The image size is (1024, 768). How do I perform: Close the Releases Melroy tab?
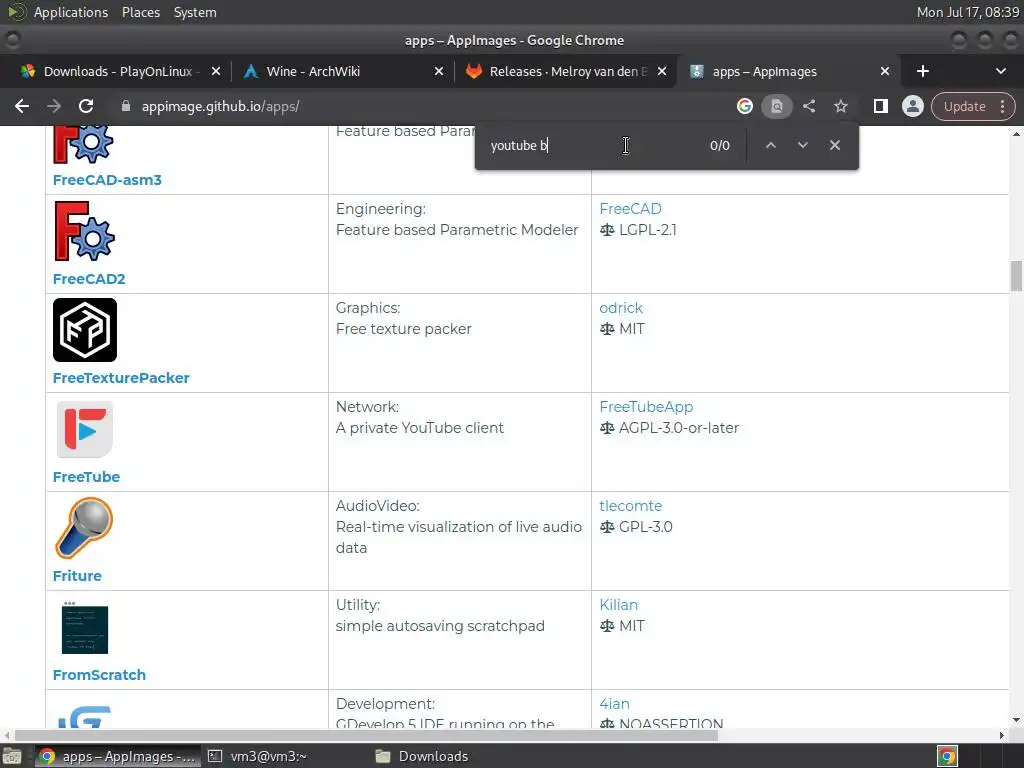(662, 71)
